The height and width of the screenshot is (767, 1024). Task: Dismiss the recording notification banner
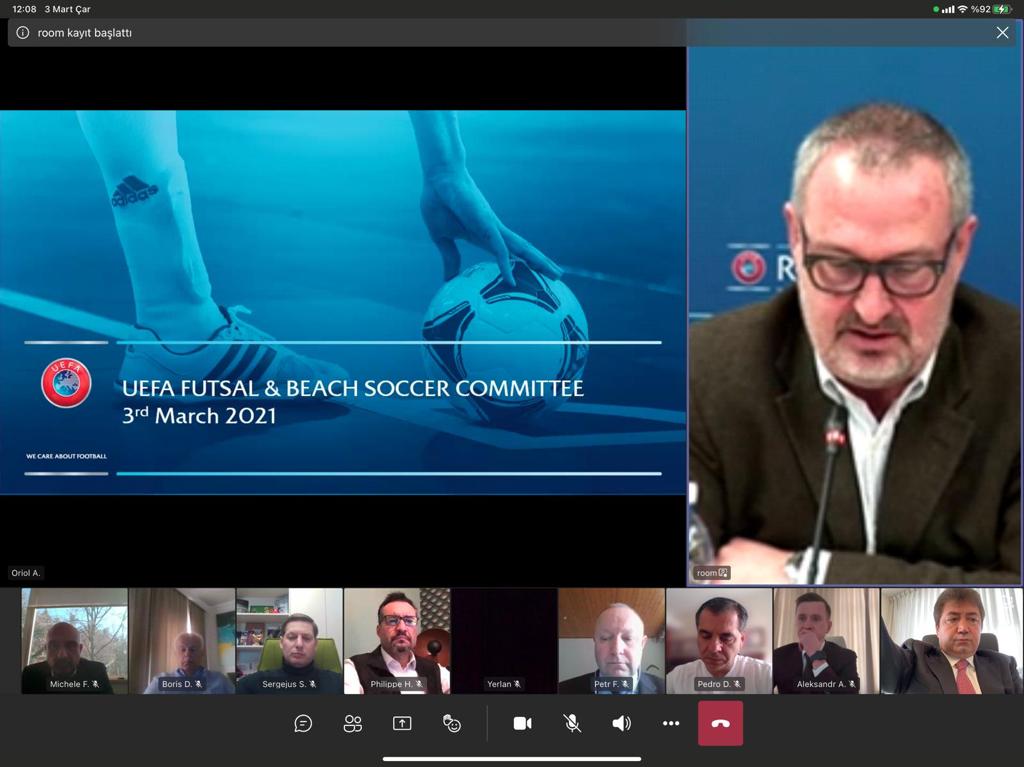[x=1002, y=33]
